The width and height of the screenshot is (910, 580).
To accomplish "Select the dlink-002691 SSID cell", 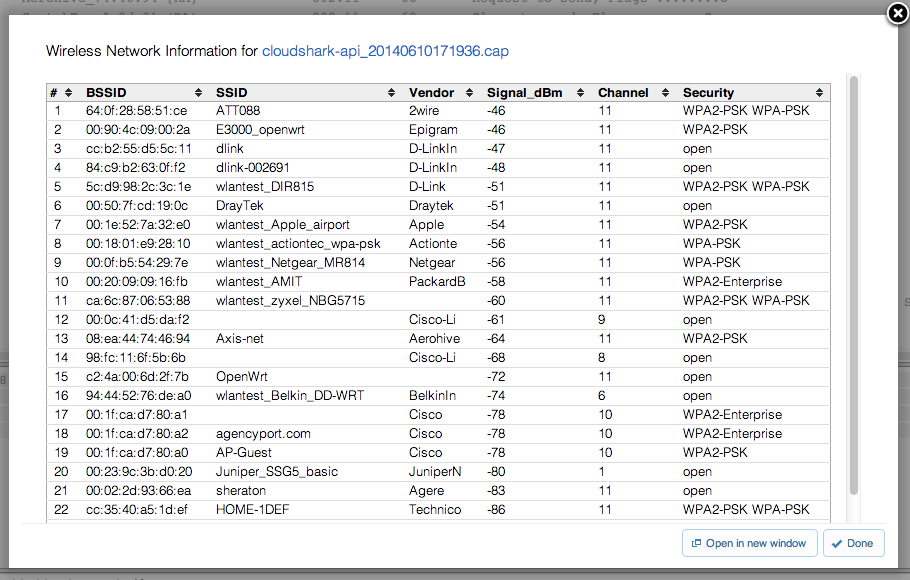I will [252, 168].
